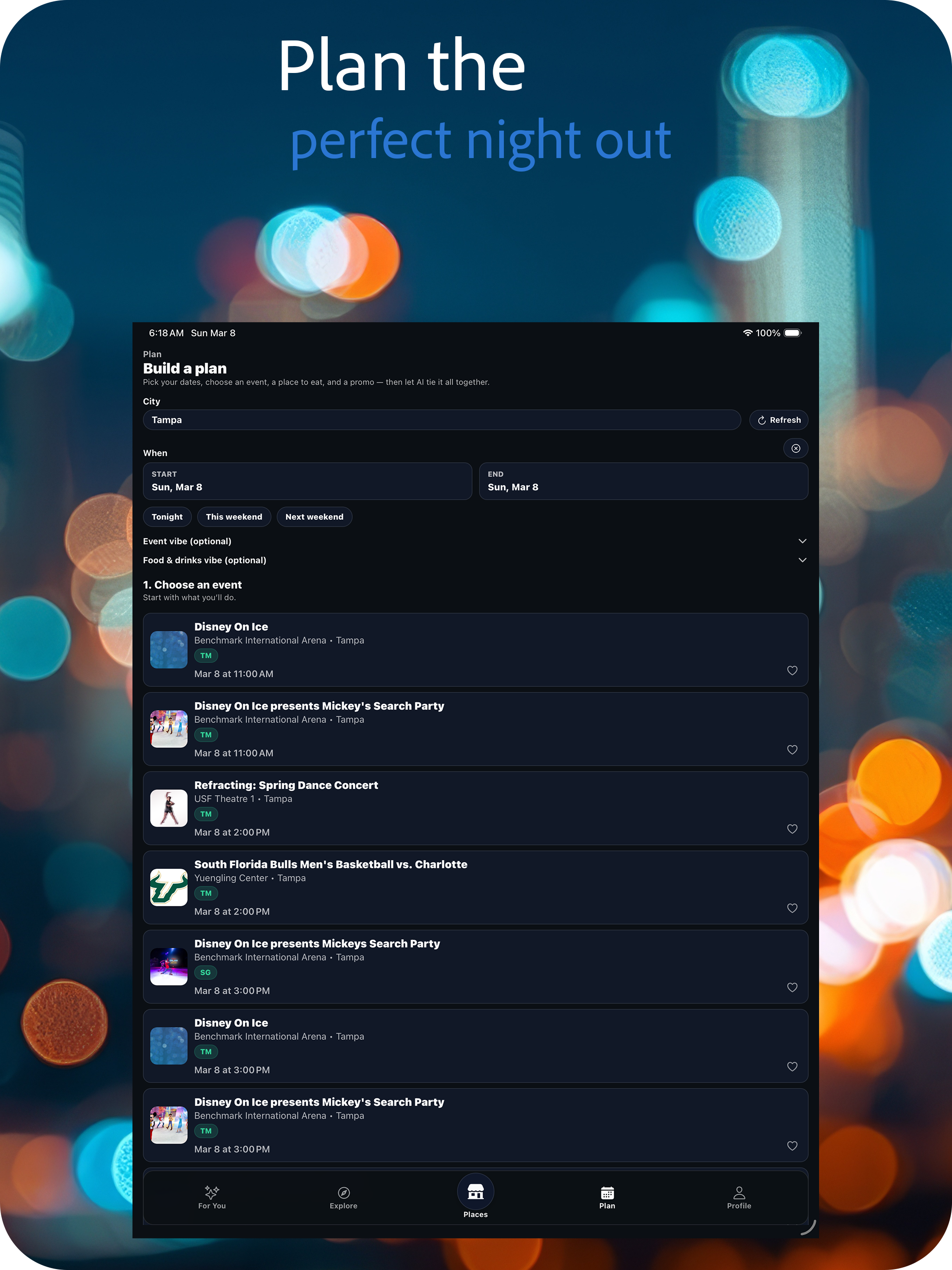Screen dimensions: 952x1270
Task: Tap the Refresh button beside the city field
Action: coord(779,420)
